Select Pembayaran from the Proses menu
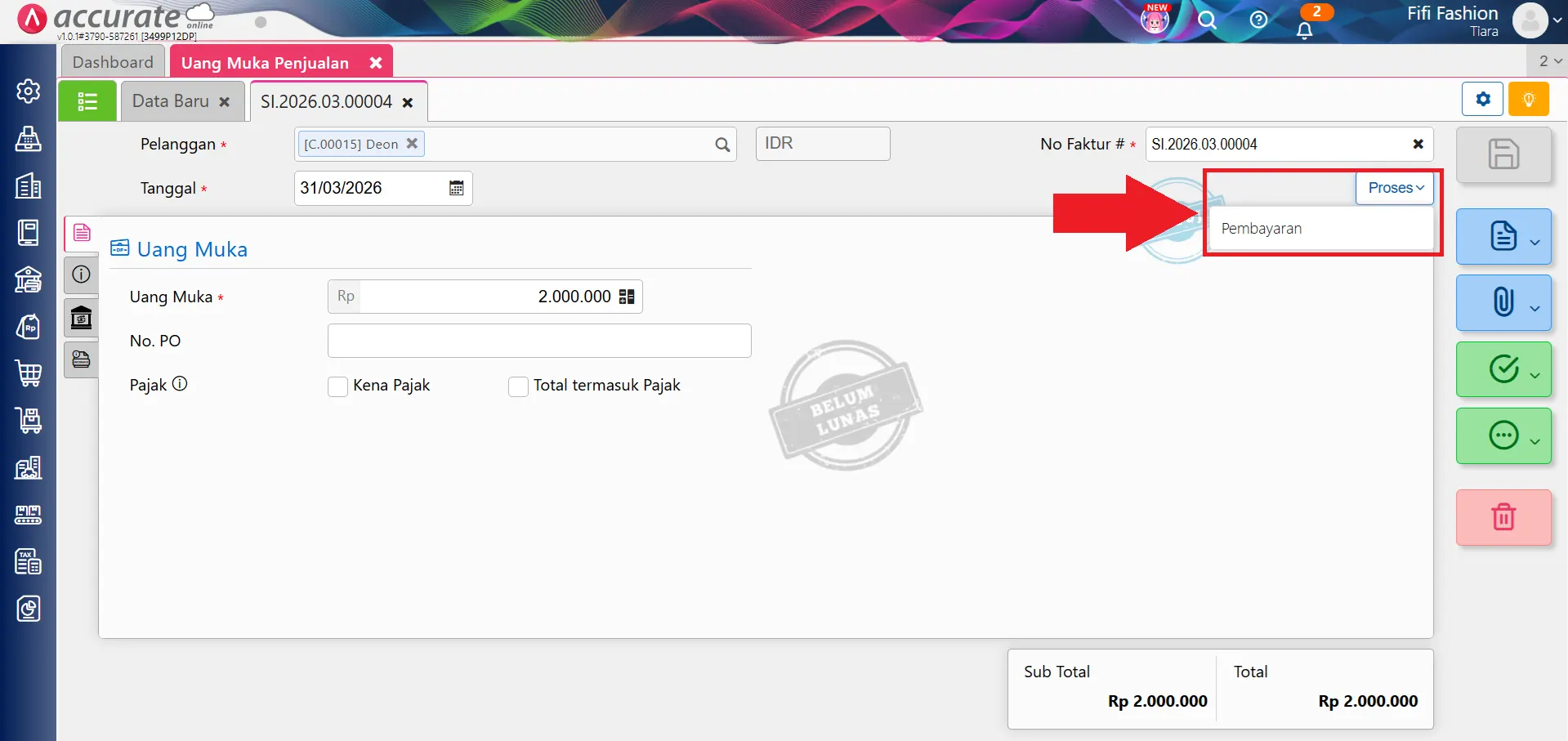This screenshot has height=741, width=1568. coord(1262,229)
